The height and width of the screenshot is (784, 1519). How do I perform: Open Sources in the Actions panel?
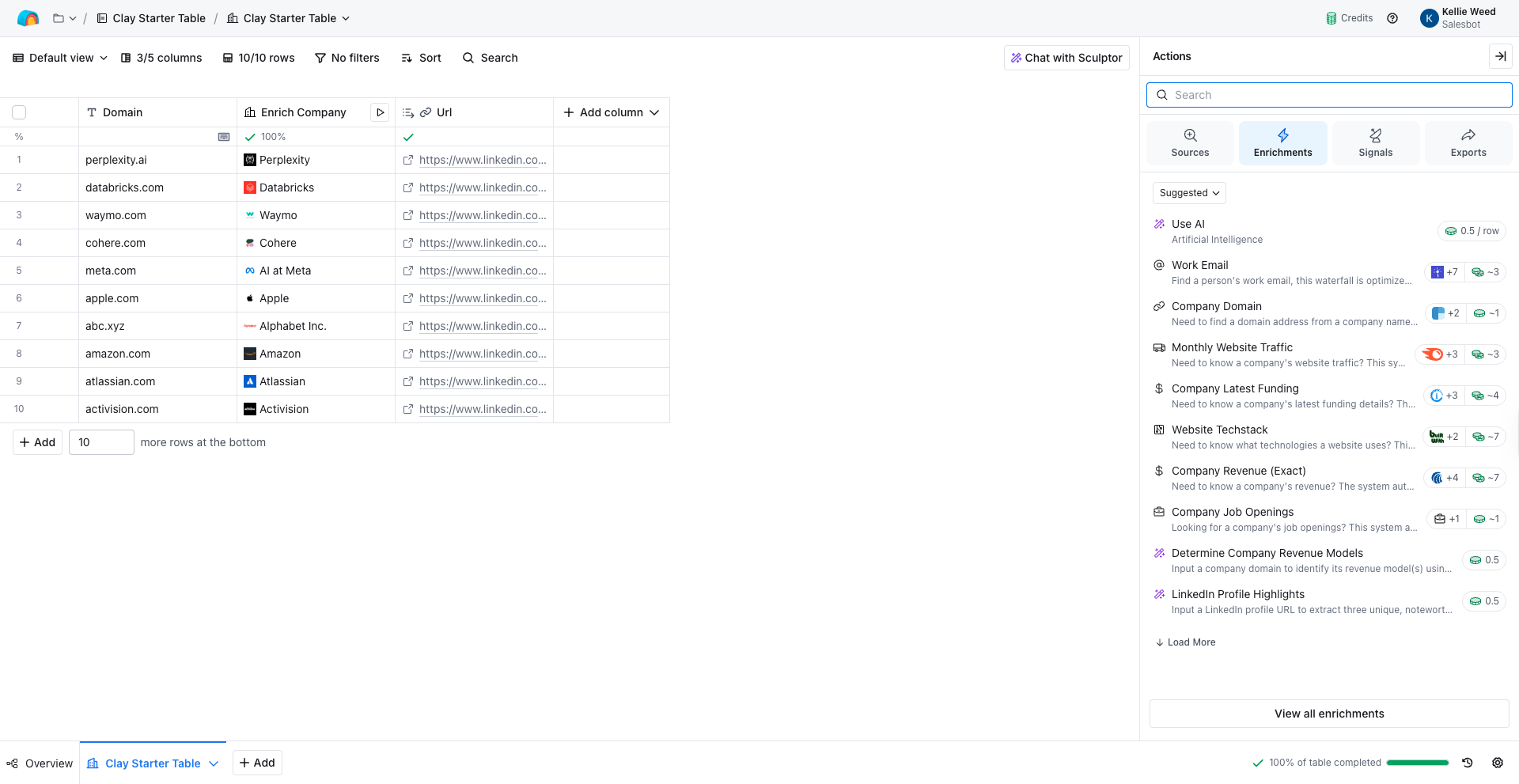click(x=1190, y=143)
